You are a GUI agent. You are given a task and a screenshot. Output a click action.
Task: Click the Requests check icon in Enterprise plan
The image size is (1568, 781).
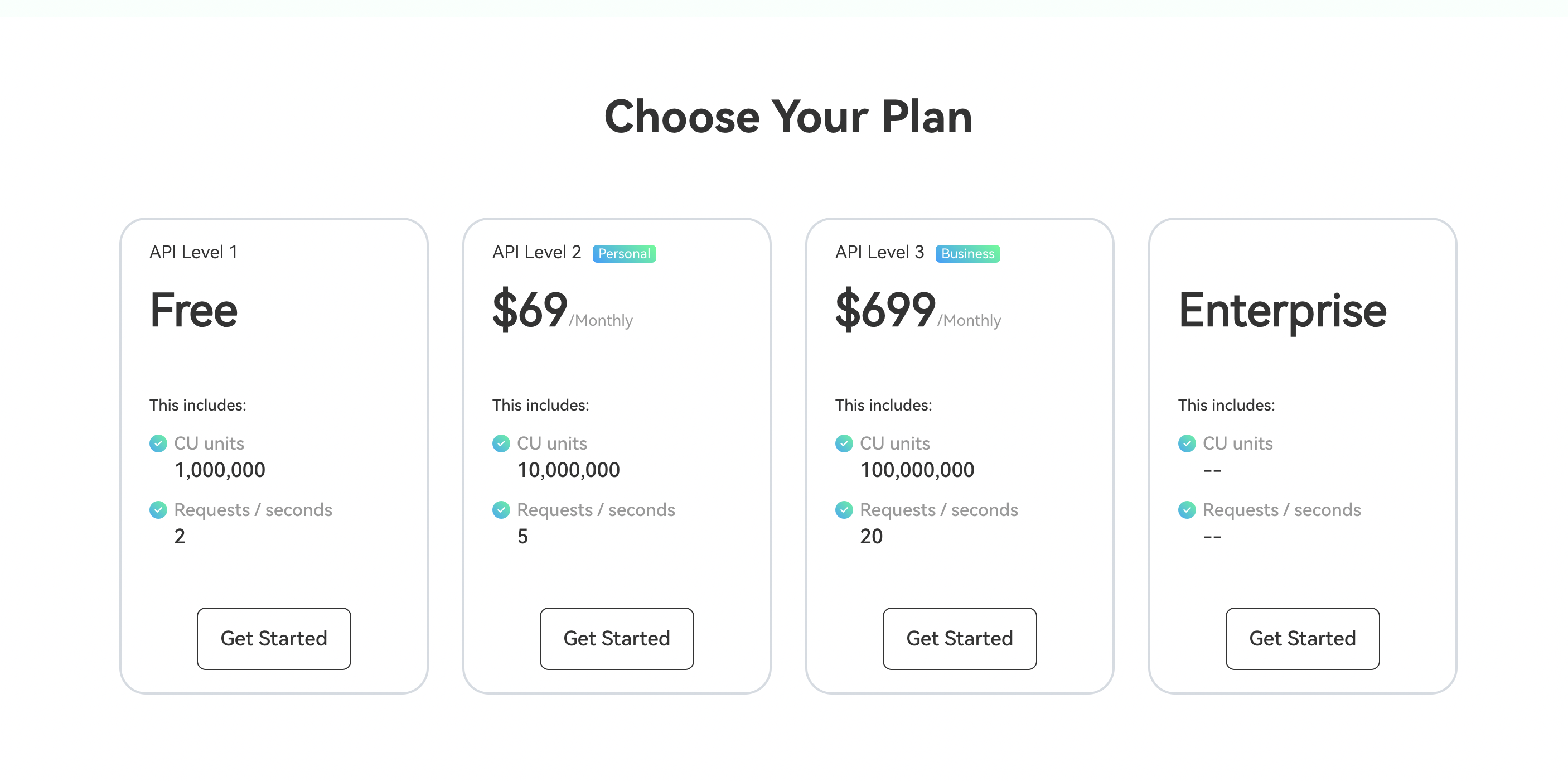(x=1187, y=509)
